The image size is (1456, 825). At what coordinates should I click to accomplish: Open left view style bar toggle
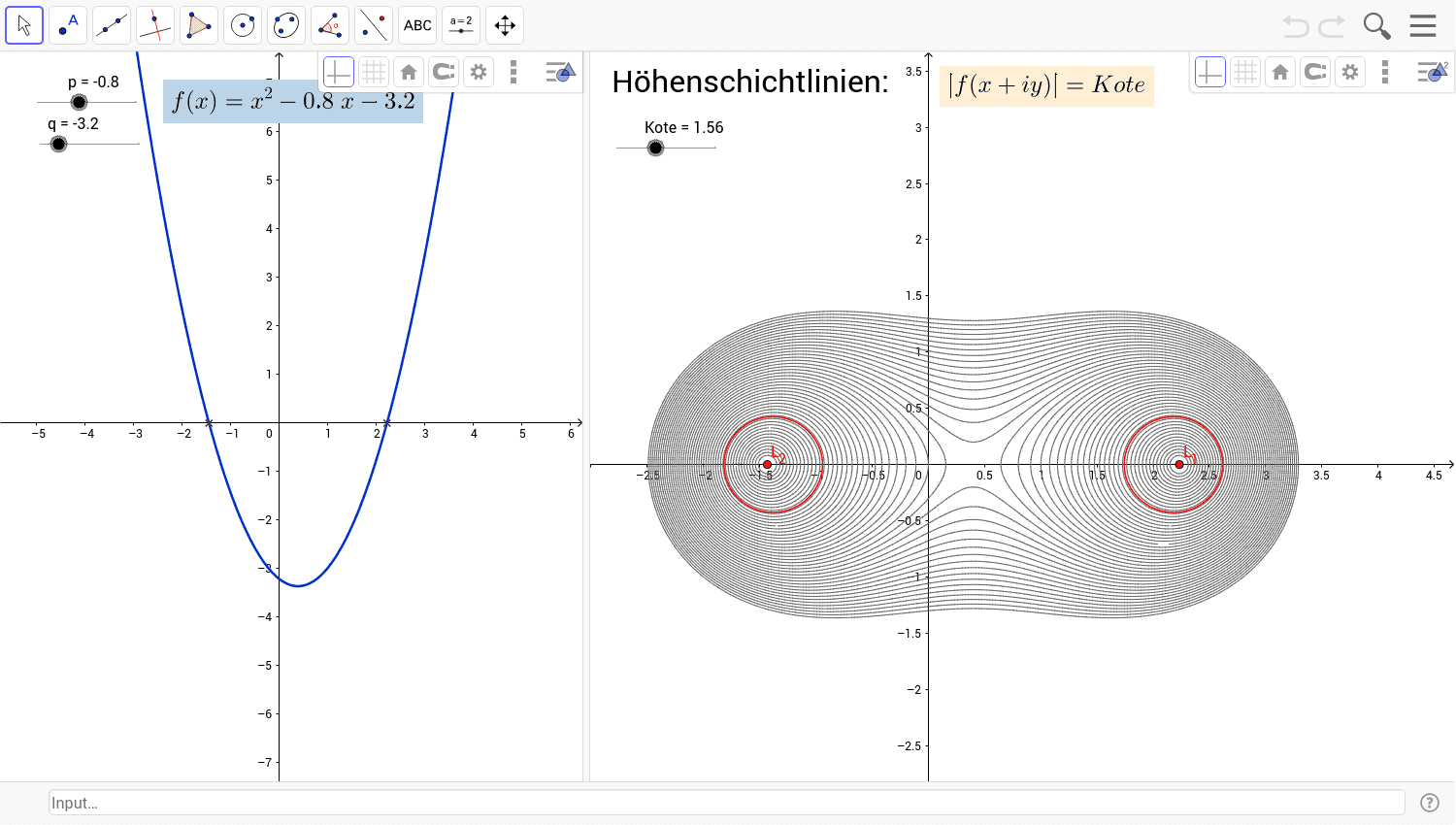(560, 72)
